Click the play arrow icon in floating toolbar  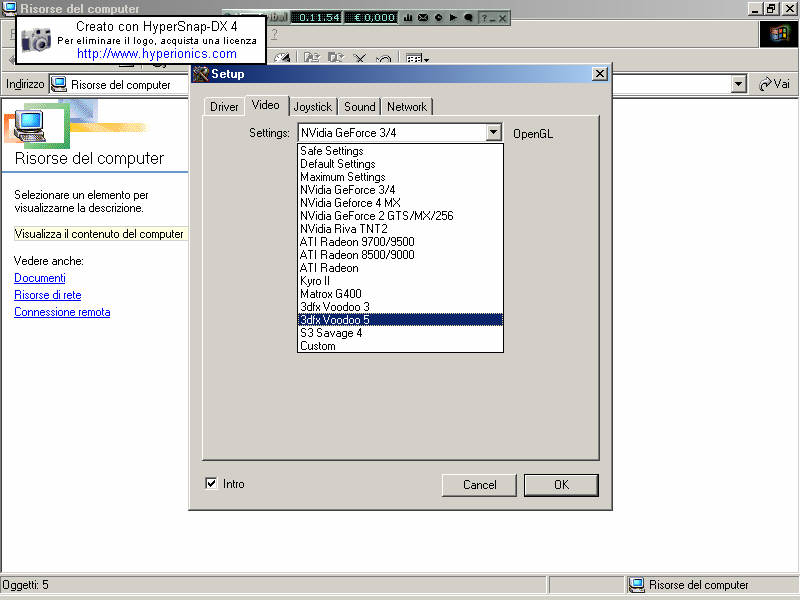point(453,17)
